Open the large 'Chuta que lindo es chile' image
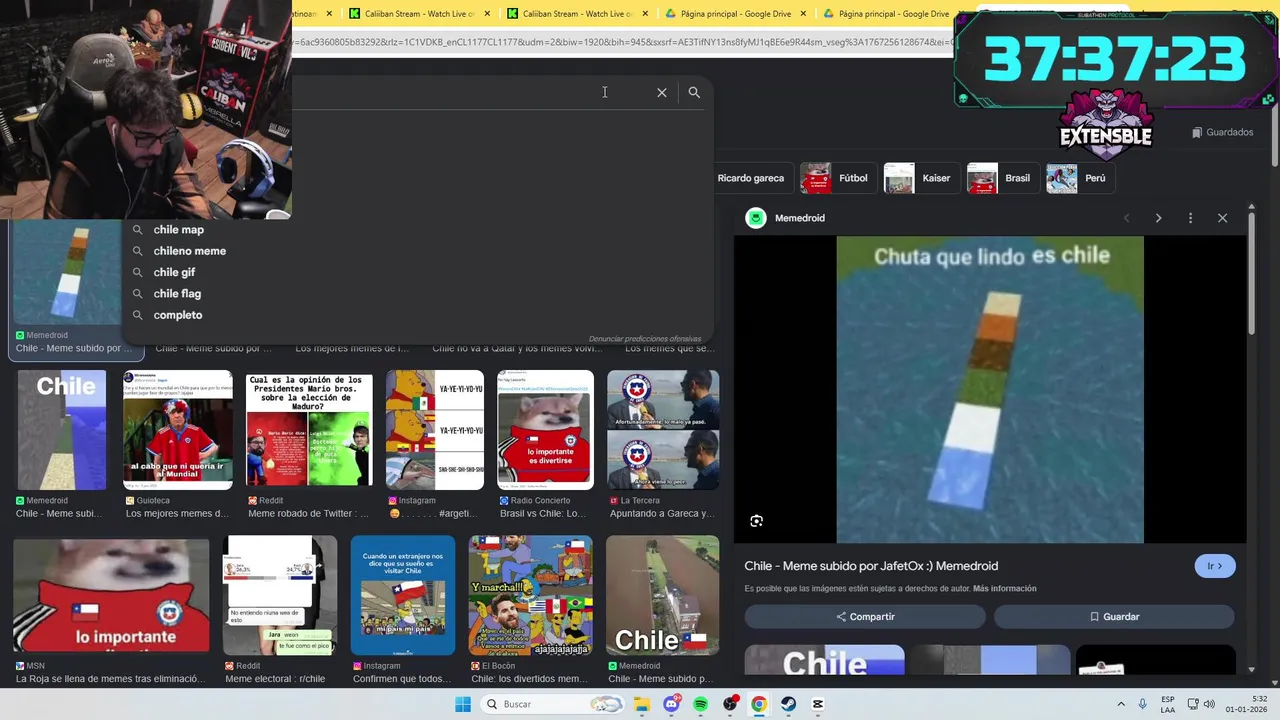Image resolution: width=1280 pixels, height=720 pixels. 990,390
